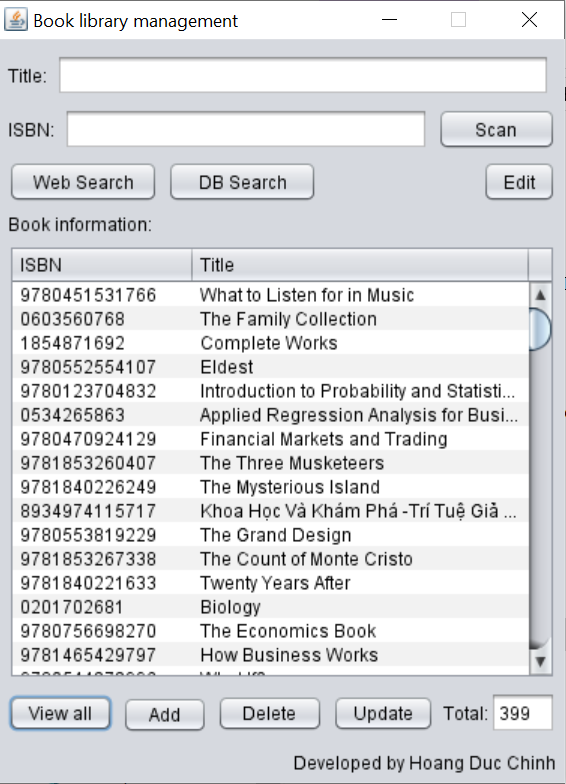The width and height of the screenshot is (566, 784).
Task: Click View all to list books
Action: coord(60,714)
